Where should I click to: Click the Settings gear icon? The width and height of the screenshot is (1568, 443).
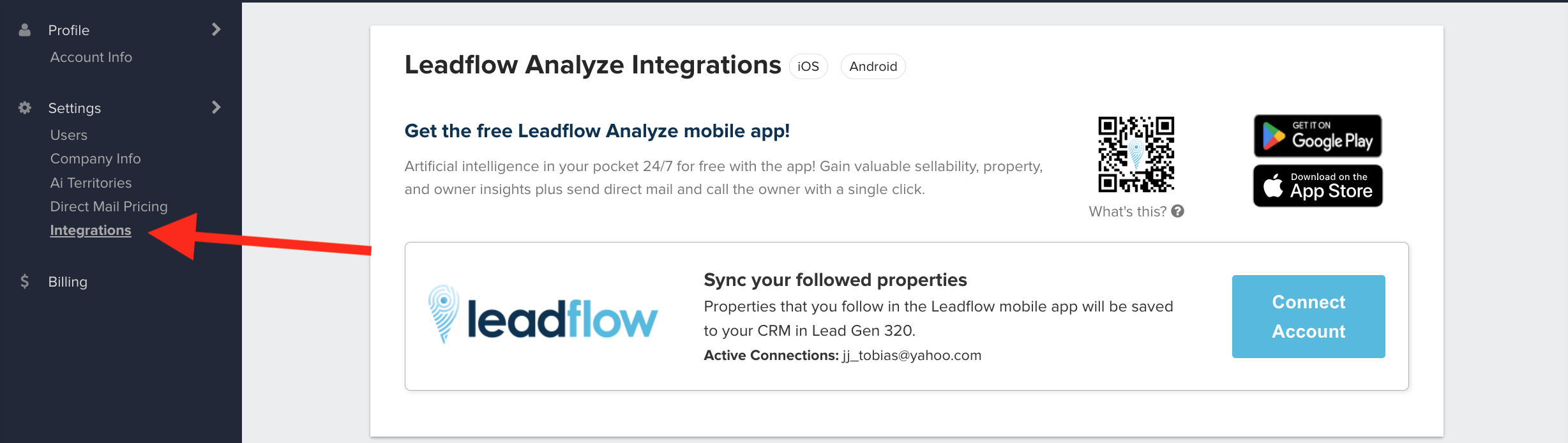pyautogui.click(x=25, y=108)
